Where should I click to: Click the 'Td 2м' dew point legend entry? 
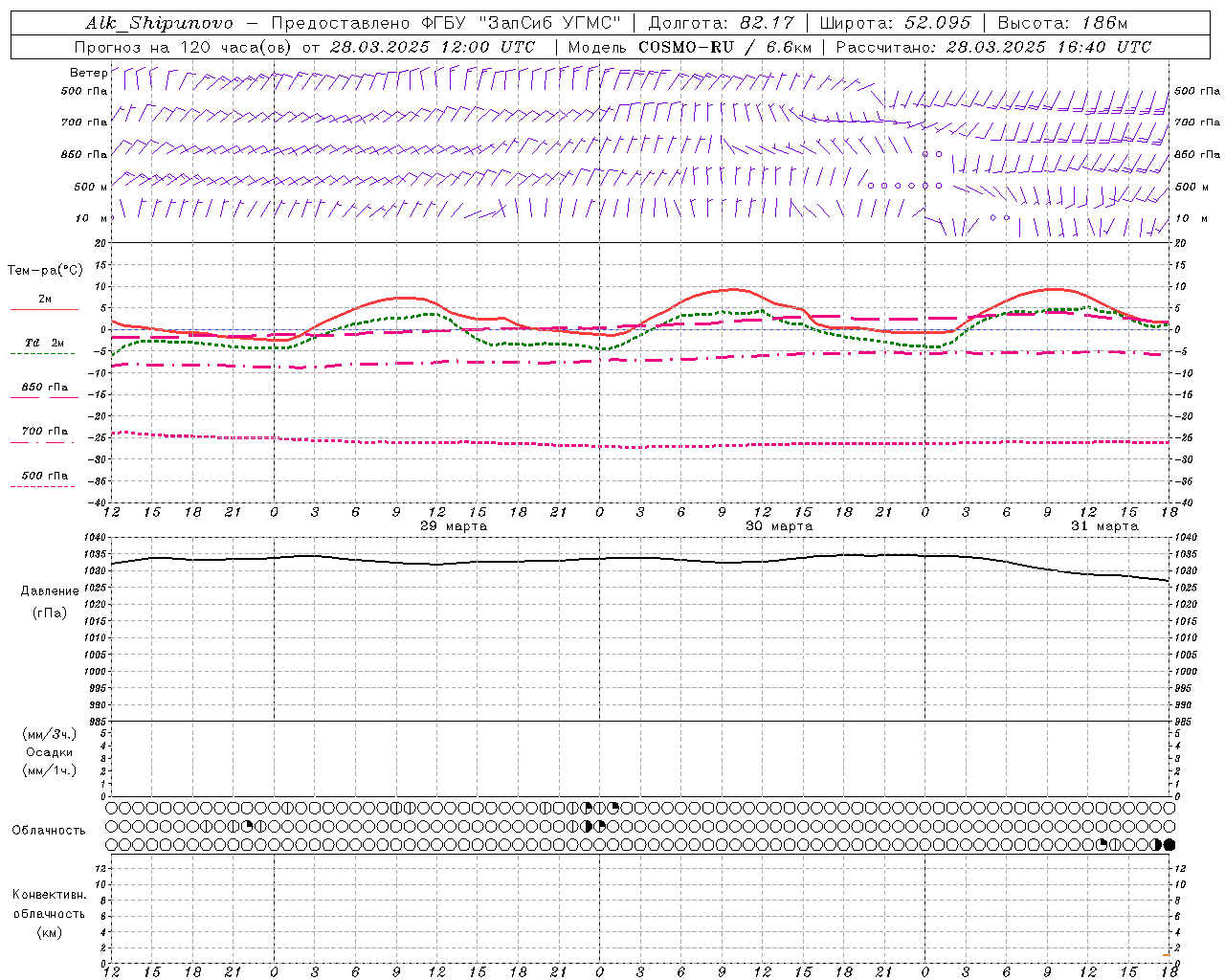tap(45, 343)
